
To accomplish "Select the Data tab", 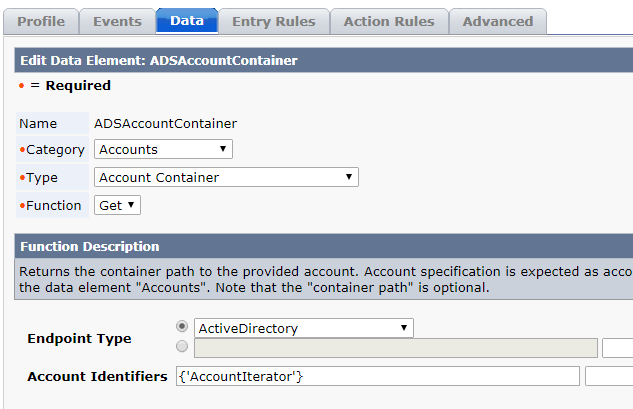I will (x=187, y=21).
